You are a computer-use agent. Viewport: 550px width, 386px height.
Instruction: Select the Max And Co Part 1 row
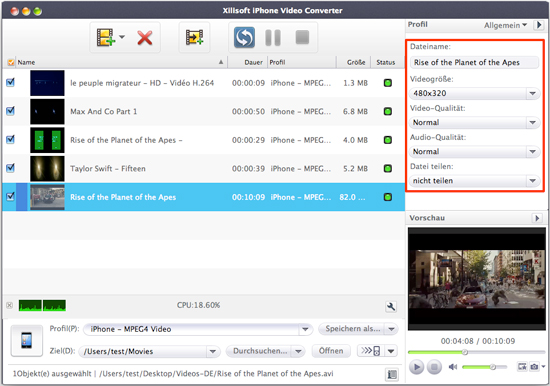203,112
